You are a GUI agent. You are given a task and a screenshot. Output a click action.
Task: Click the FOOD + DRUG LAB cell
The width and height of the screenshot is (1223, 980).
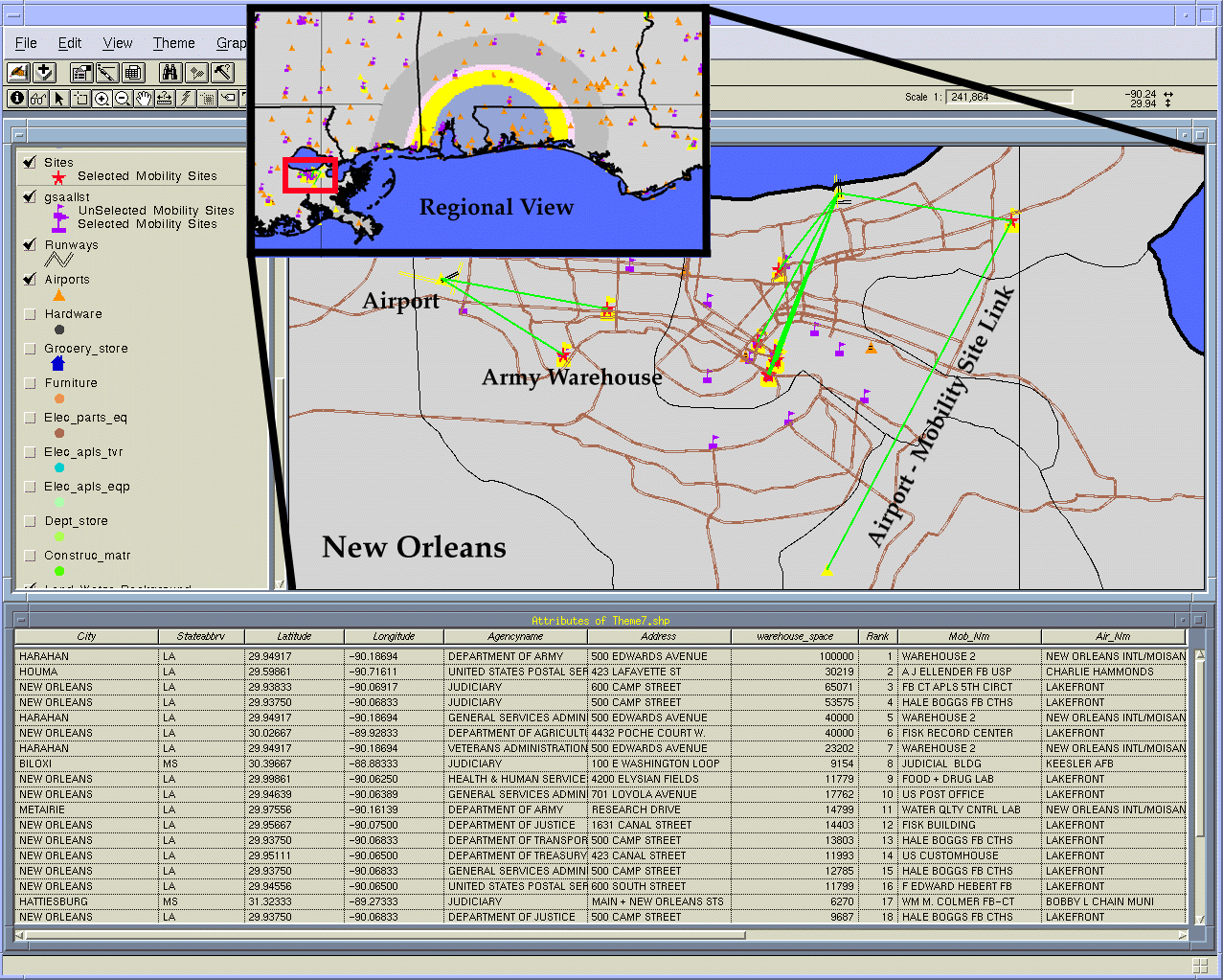(969, 779)
